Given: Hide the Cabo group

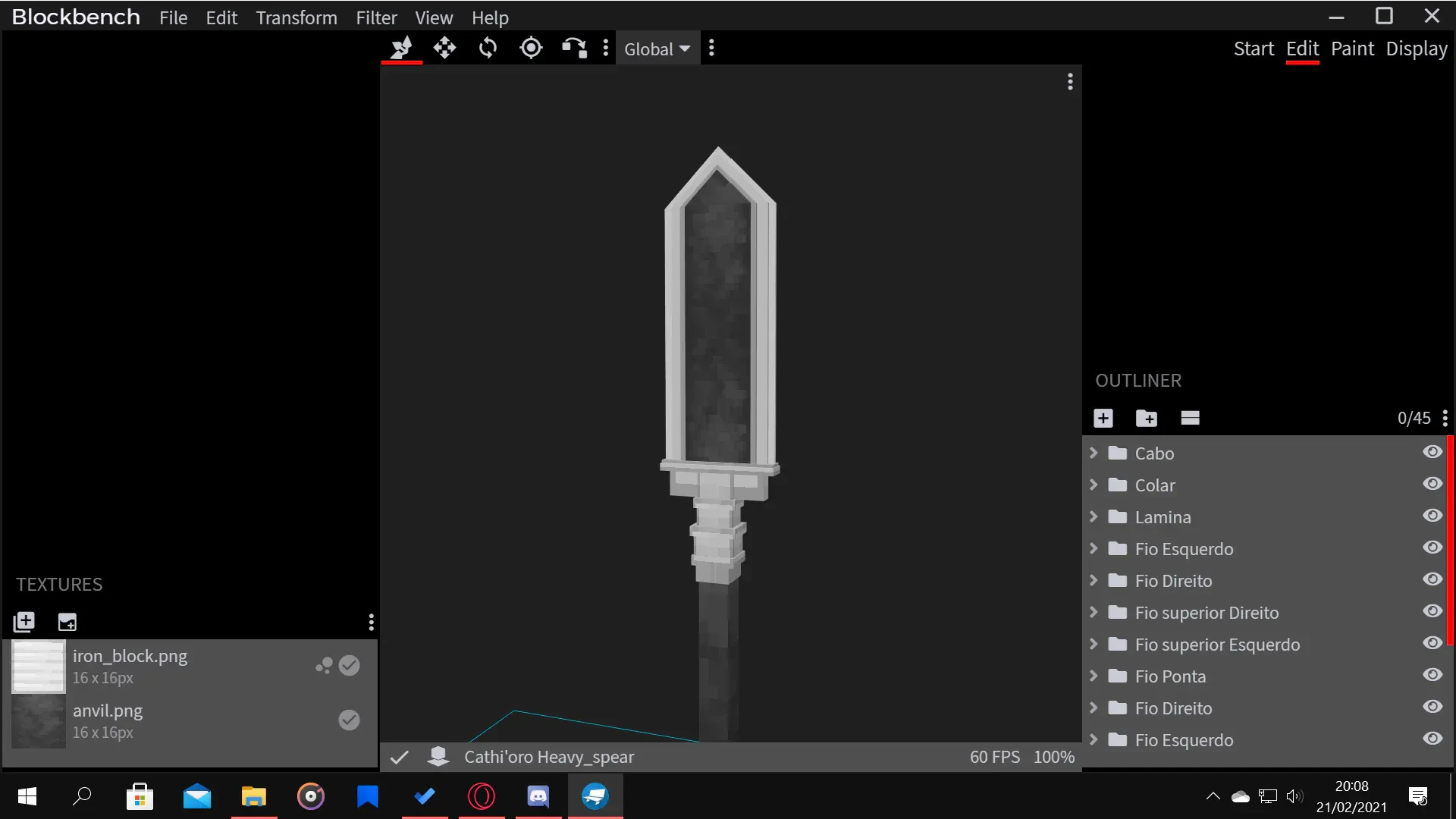Looking at the screenshot, I should [1432, 452].
